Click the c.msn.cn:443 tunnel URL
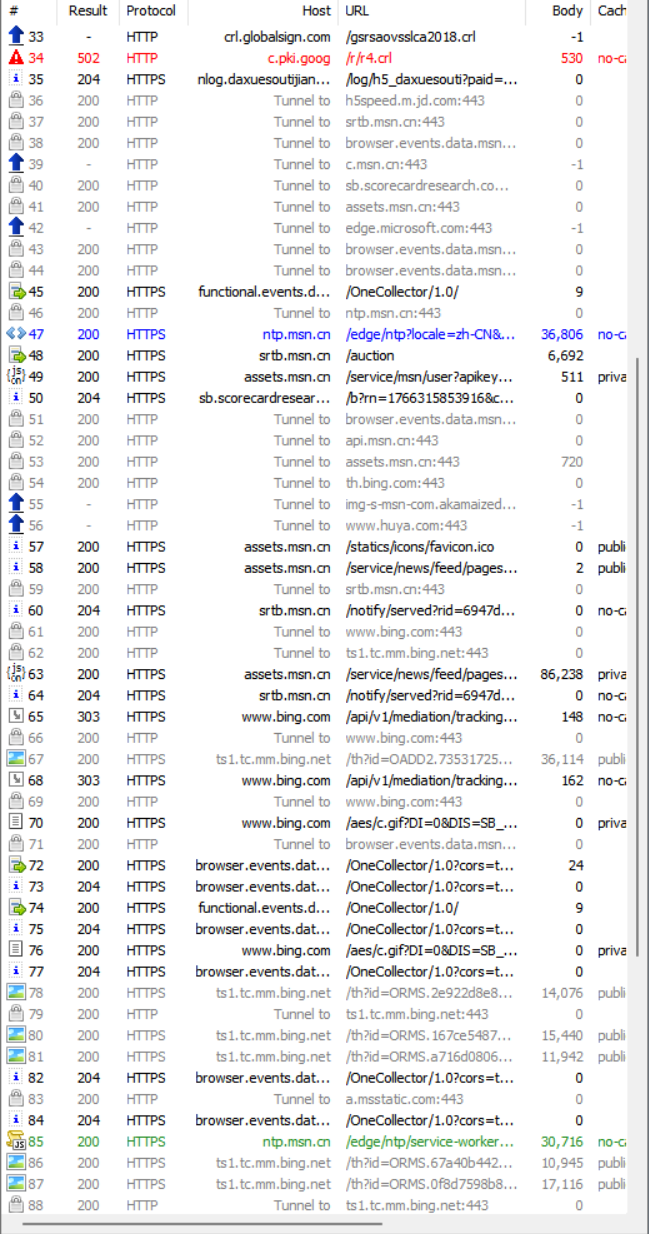The image size is (649, 1234). tap(386, 164)
